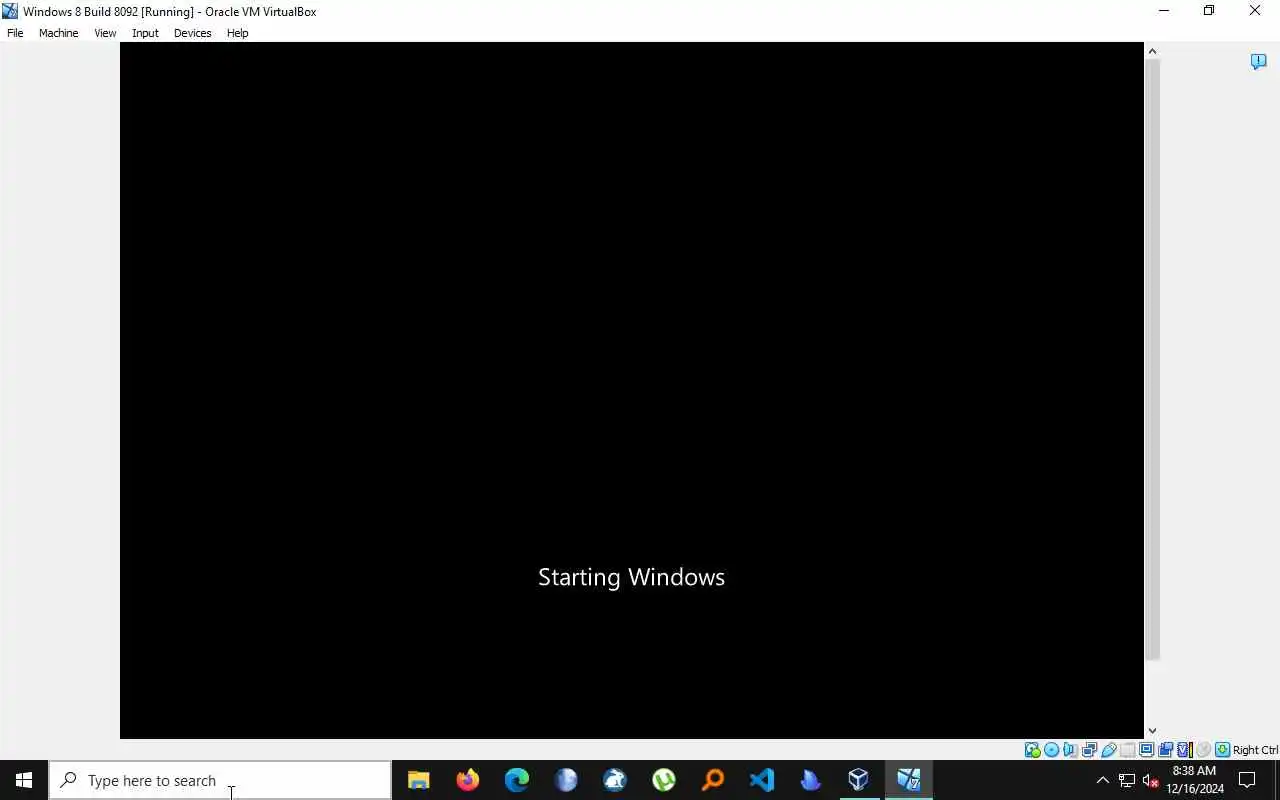Open the clock showing 8:38 AM
Image resolution: width=1280 pixels, height=800 pixels.
[x=1194, y=780]
